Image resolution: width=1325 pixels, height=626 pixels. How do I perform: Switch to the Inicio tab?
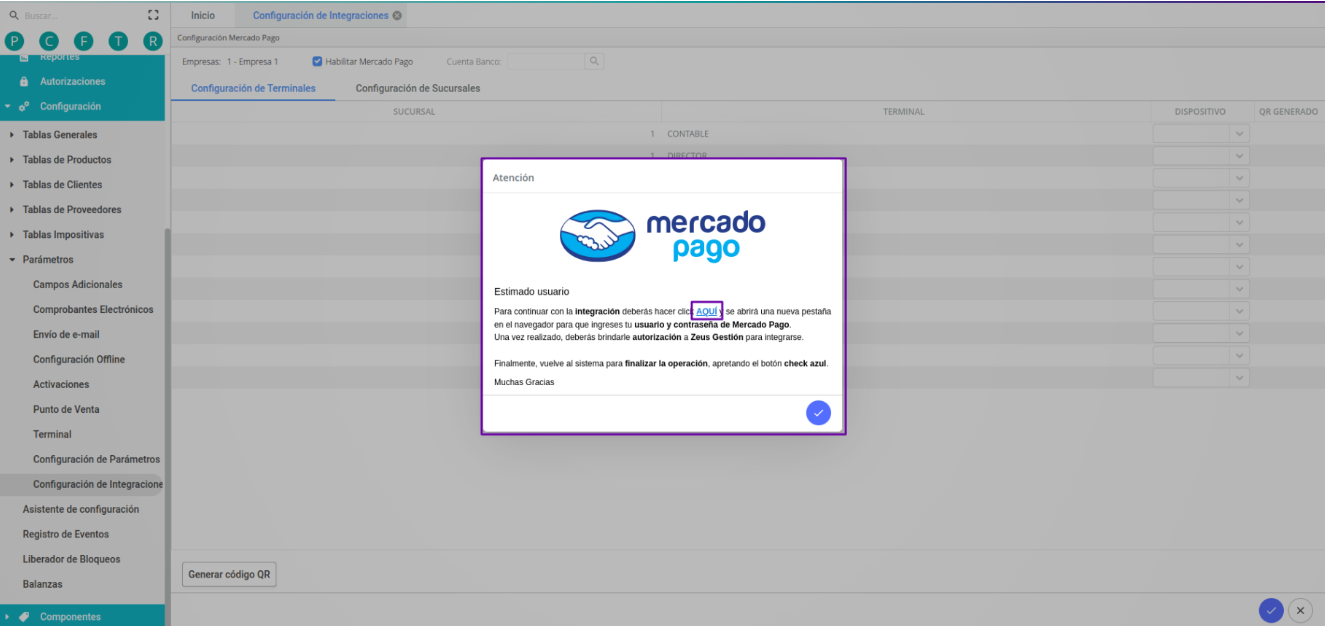(x=203, y=16)
